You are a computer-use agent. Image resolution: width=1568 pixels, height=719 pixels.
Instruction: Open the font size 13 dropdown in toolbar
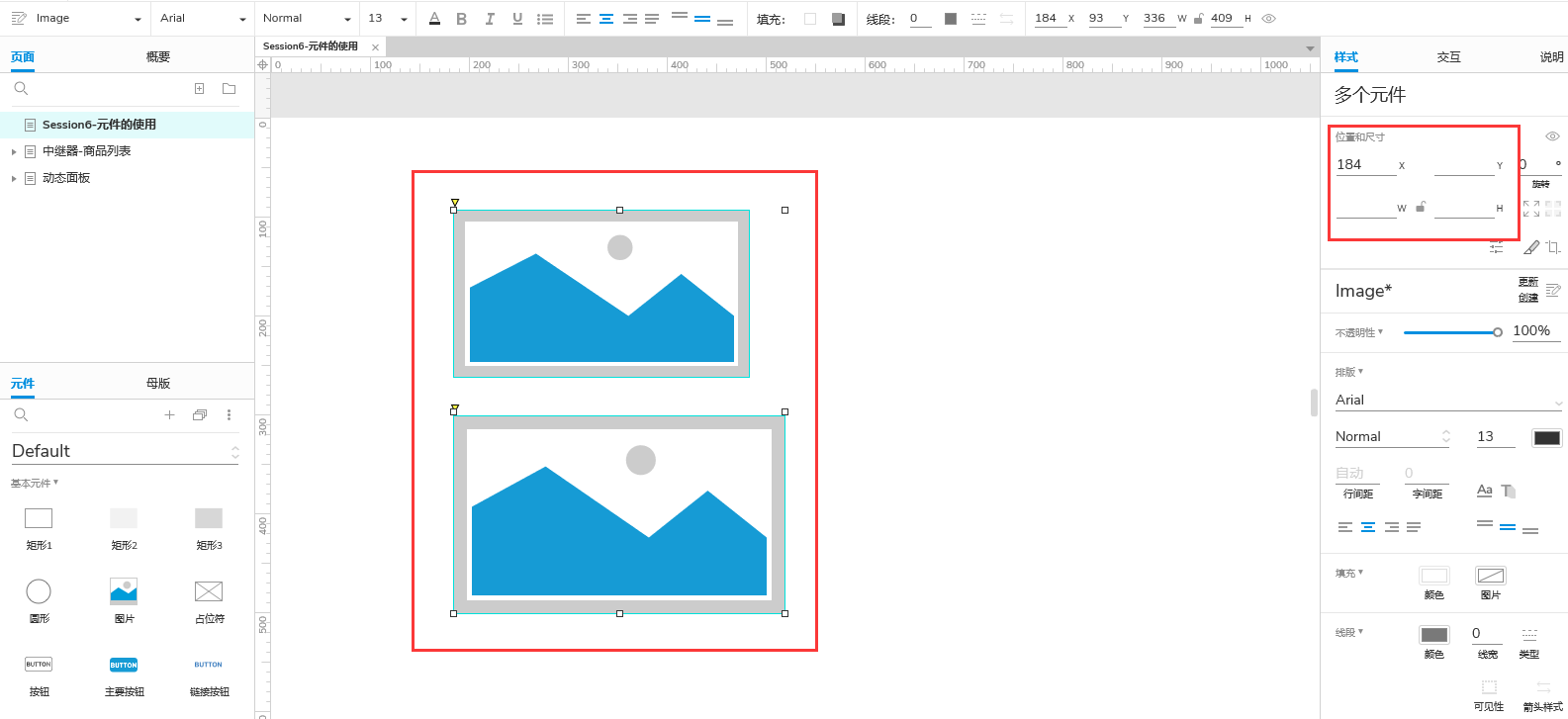pos(388,19)
